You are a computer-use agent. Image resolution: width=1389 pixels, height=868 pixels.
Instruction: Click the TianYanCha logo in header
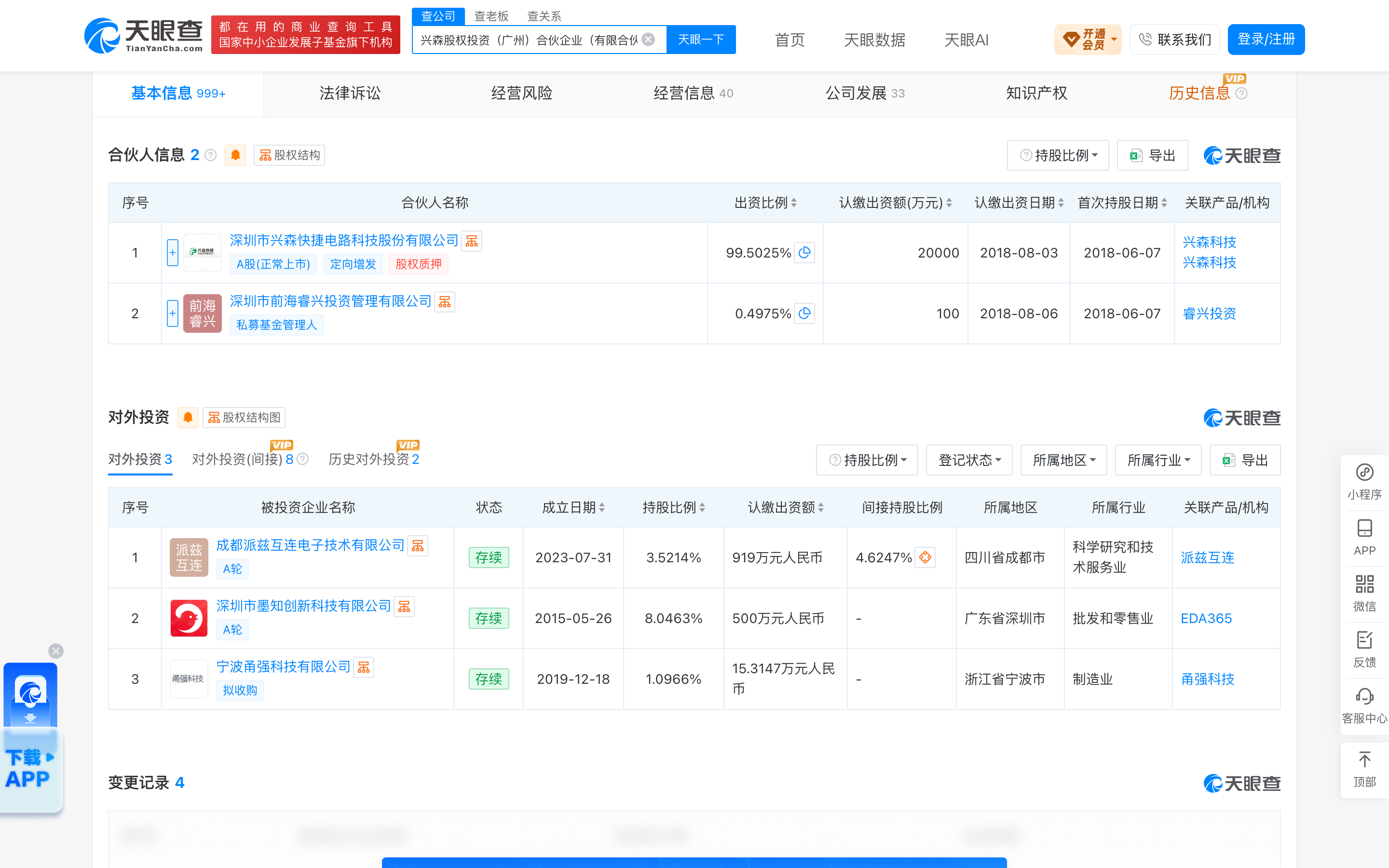144,36
